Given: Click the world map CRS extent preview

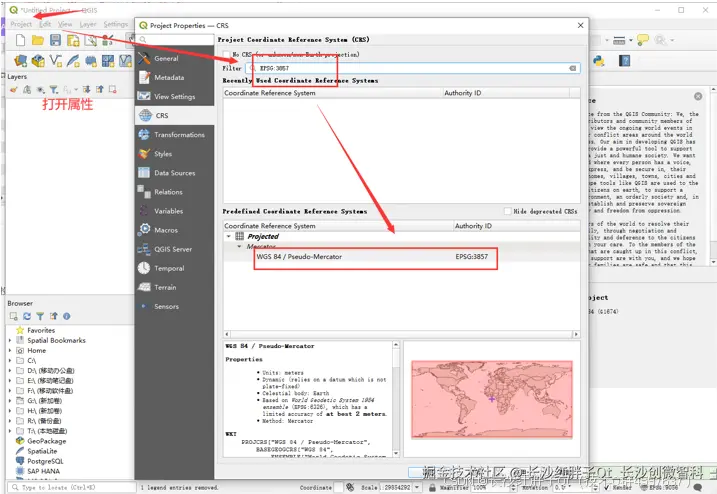Looking at the screenshot, I should click(x=492, y=399).
